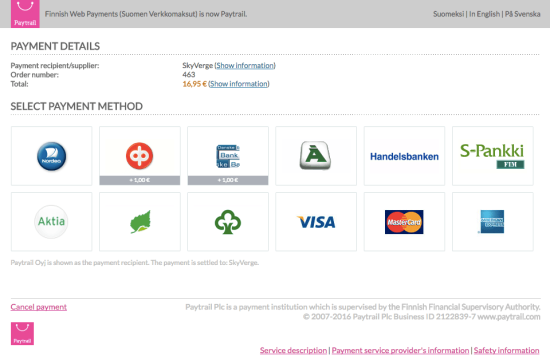Click the 'Finnish Web Payments' header notice
This screenshot has width=550, height=360.
click(146, 14)
